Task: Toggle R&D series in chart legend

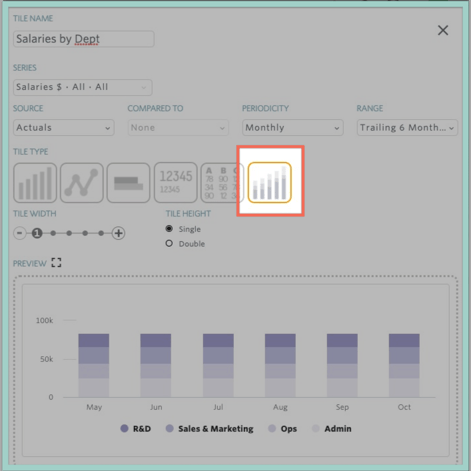Action: [x=136, y=429]
